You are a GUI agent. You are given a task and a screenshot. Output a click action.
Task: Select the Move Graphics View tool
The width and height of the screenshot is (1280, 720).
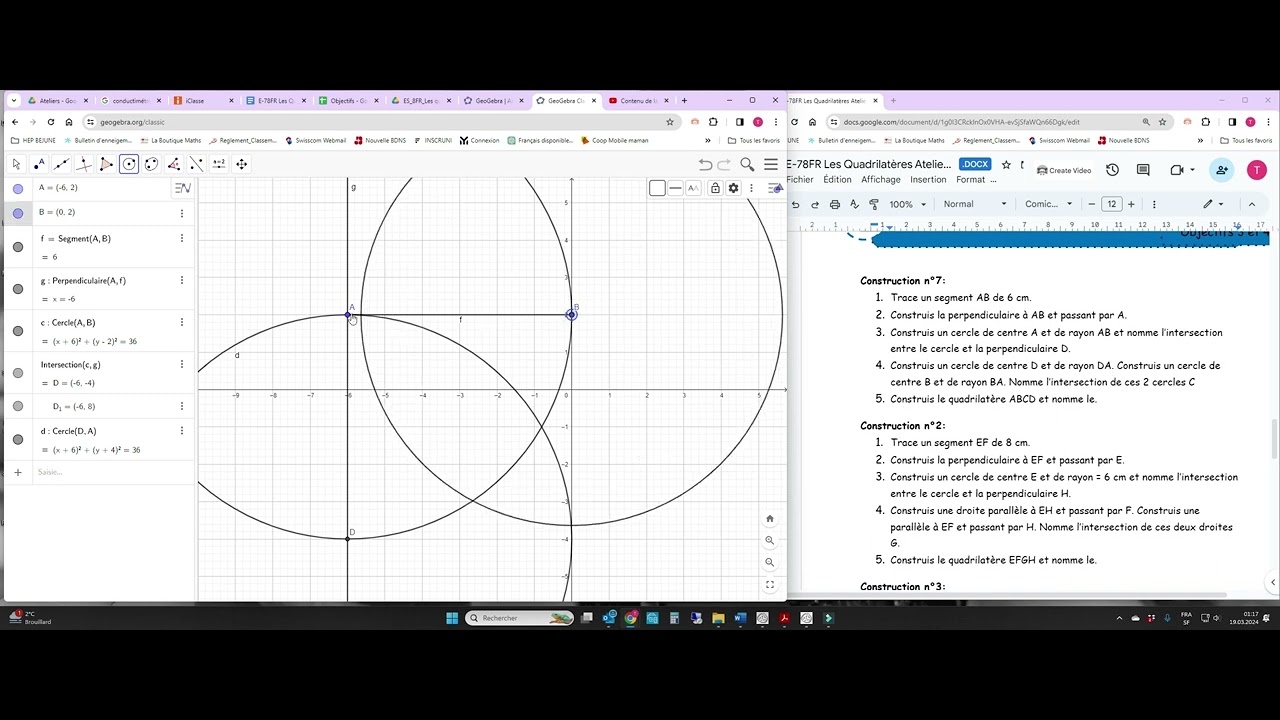241,164
